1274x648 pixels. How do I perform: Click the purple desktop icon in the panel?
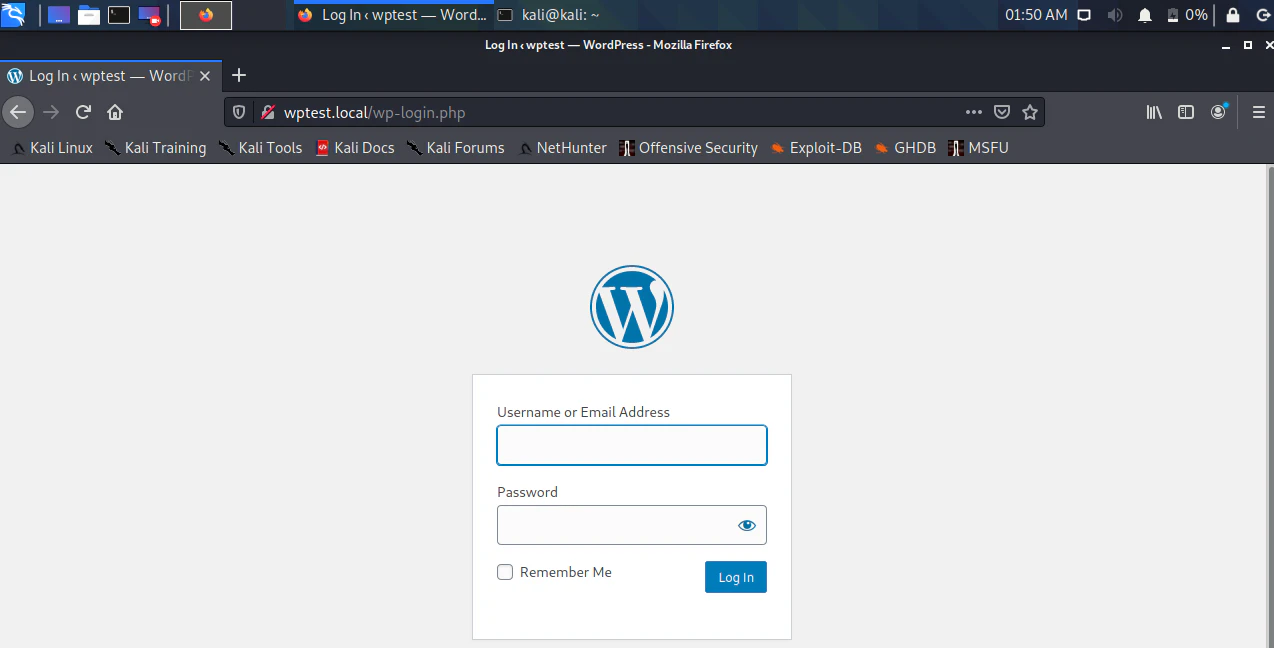(59, 15)
